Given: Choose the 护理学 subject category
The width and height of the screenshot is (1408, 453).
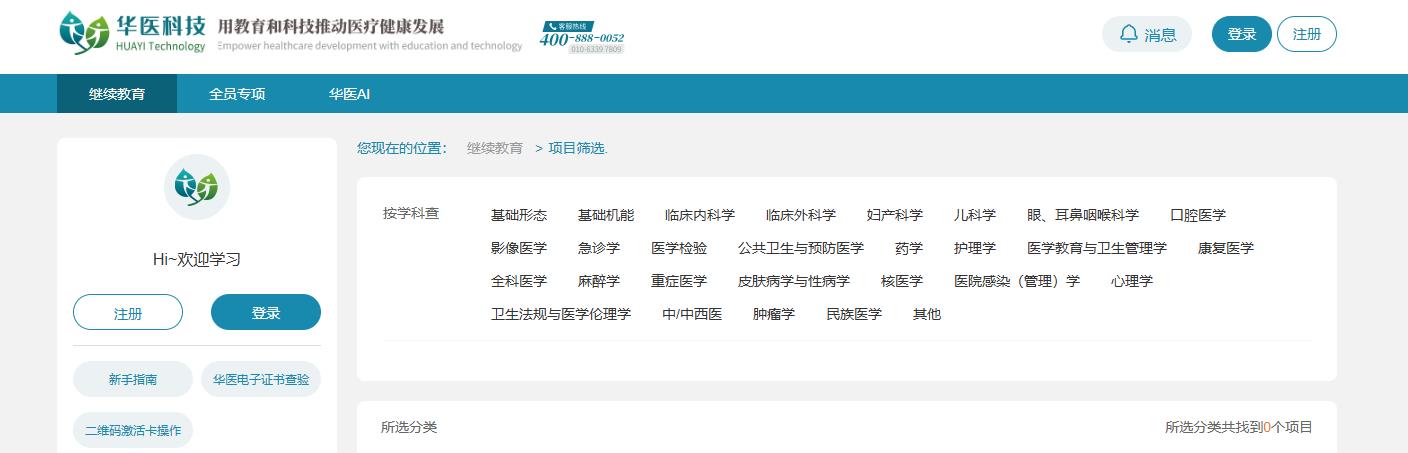Looking at the screenshot, I should (974, 248).
